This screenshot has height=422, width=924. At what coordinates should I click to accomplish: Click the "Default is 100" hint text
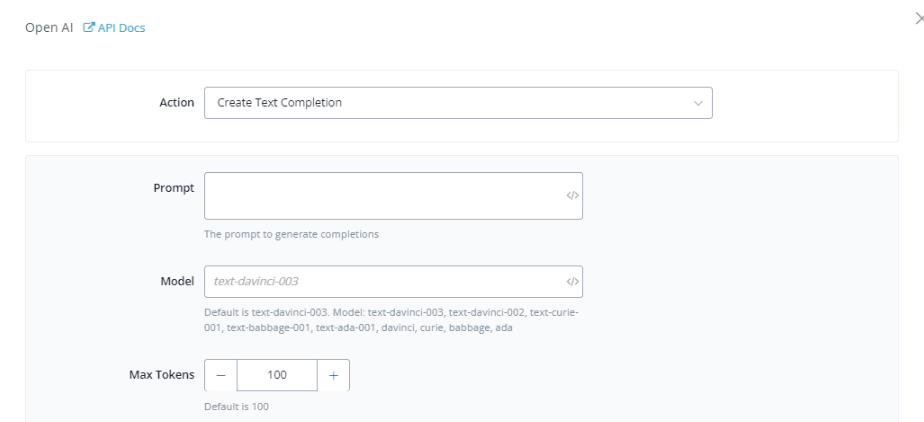(236, 407)
